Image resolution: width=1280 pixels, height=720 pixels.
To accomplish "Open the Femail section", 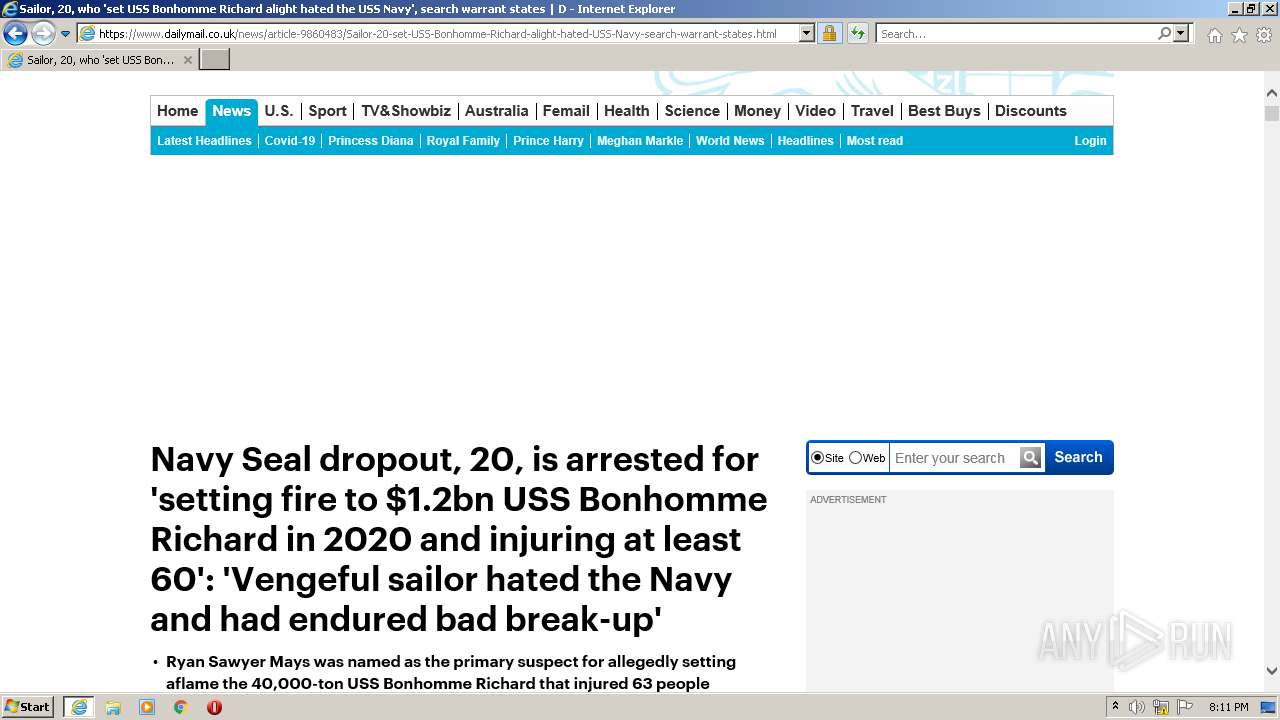I will coord(566,111).
